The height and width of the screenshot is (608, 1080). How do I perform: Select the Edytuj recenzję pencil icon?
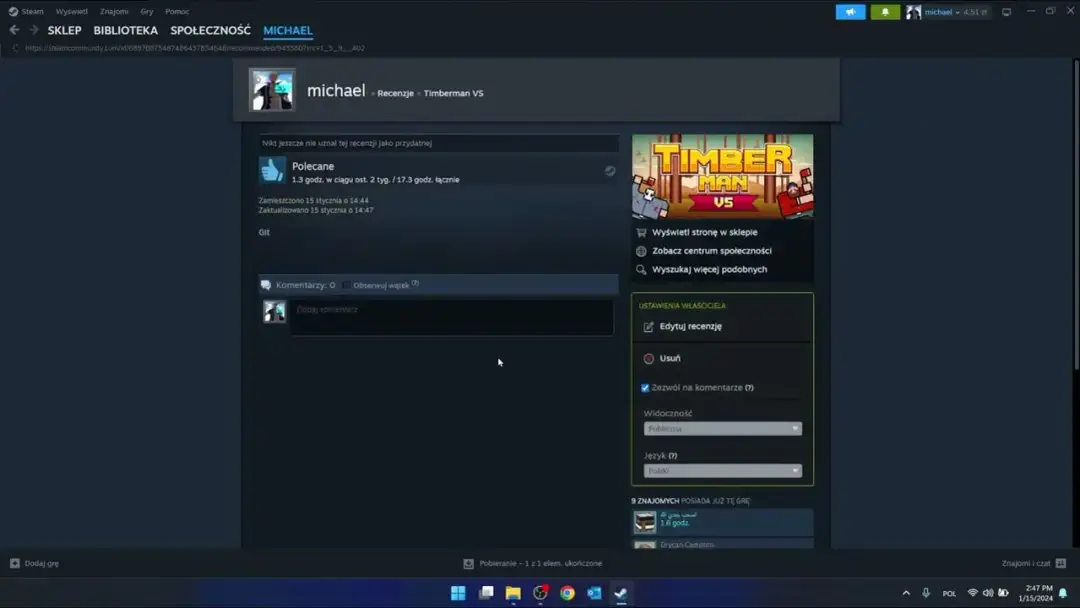[x=648, y=327]
